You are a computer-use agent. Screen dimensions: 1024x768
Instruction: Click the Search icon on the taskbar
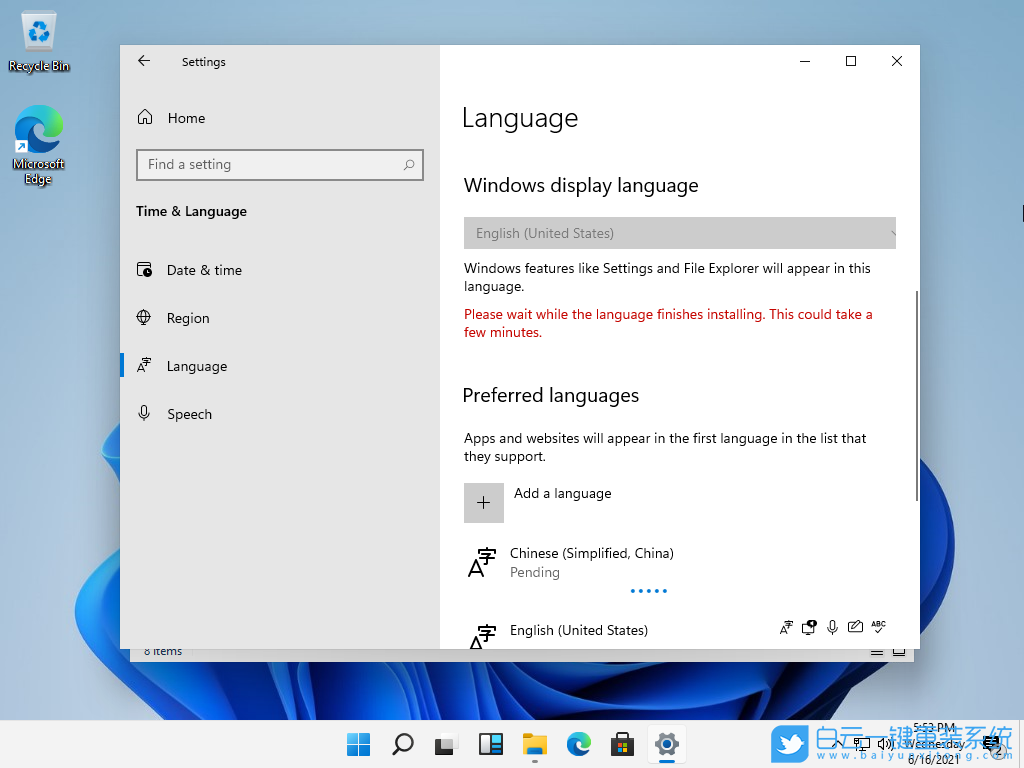click(x=402, y=744)
